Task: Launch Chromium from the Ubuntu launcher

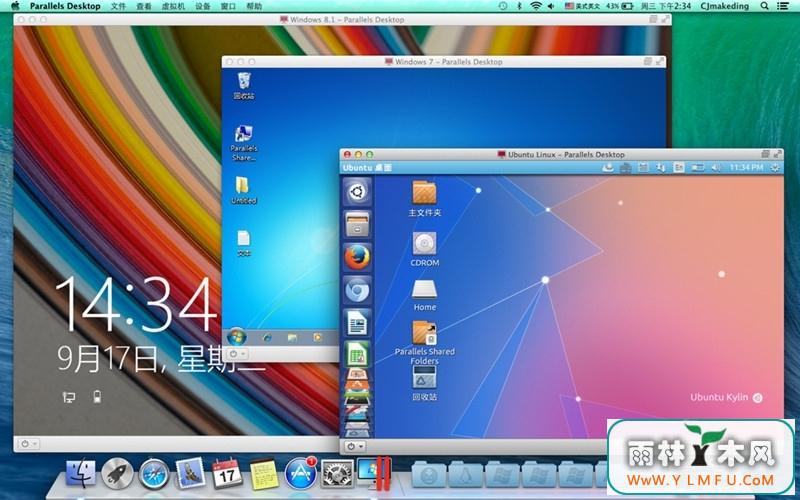Action: point(357,290)
